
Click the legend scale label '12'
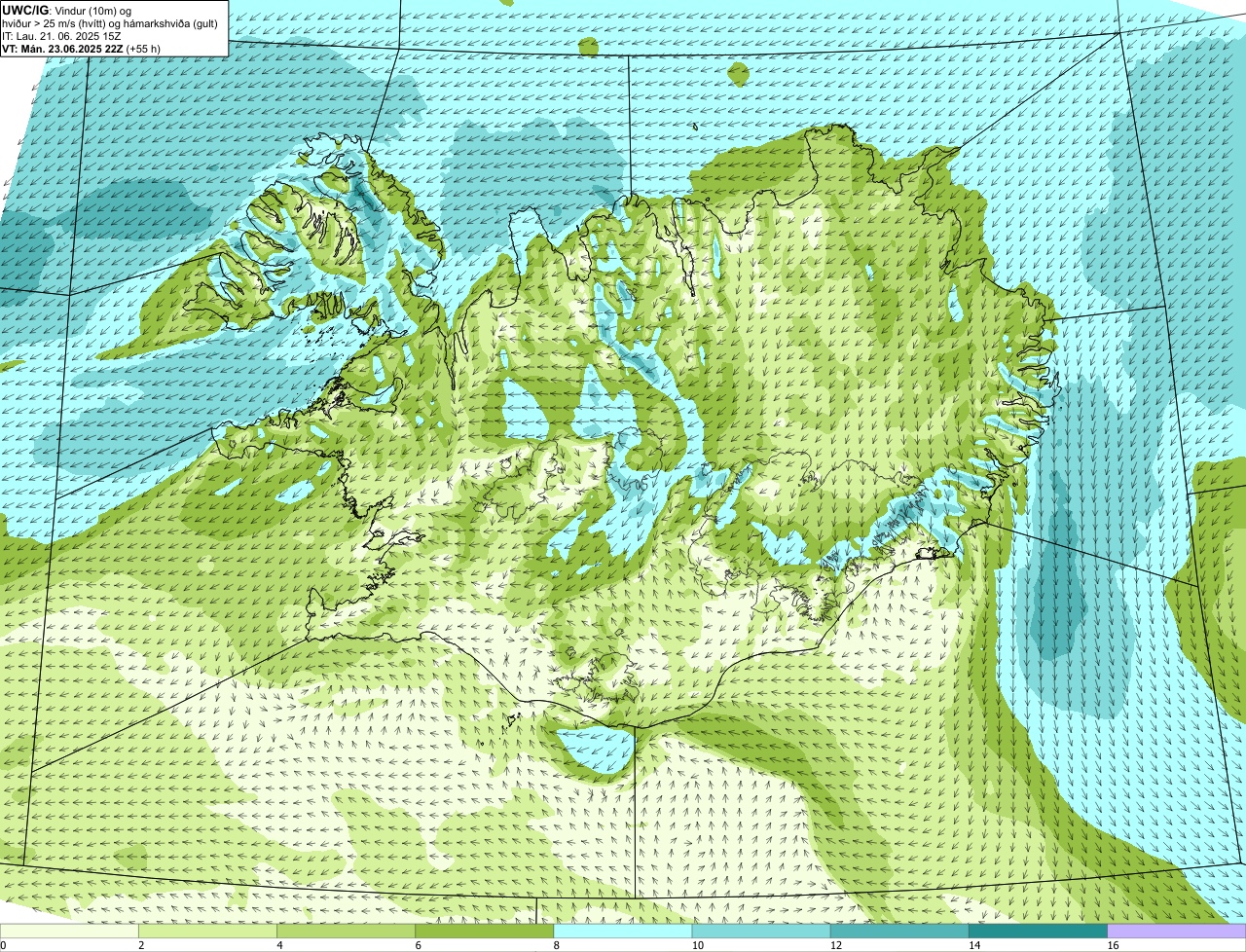coord(836,945)
